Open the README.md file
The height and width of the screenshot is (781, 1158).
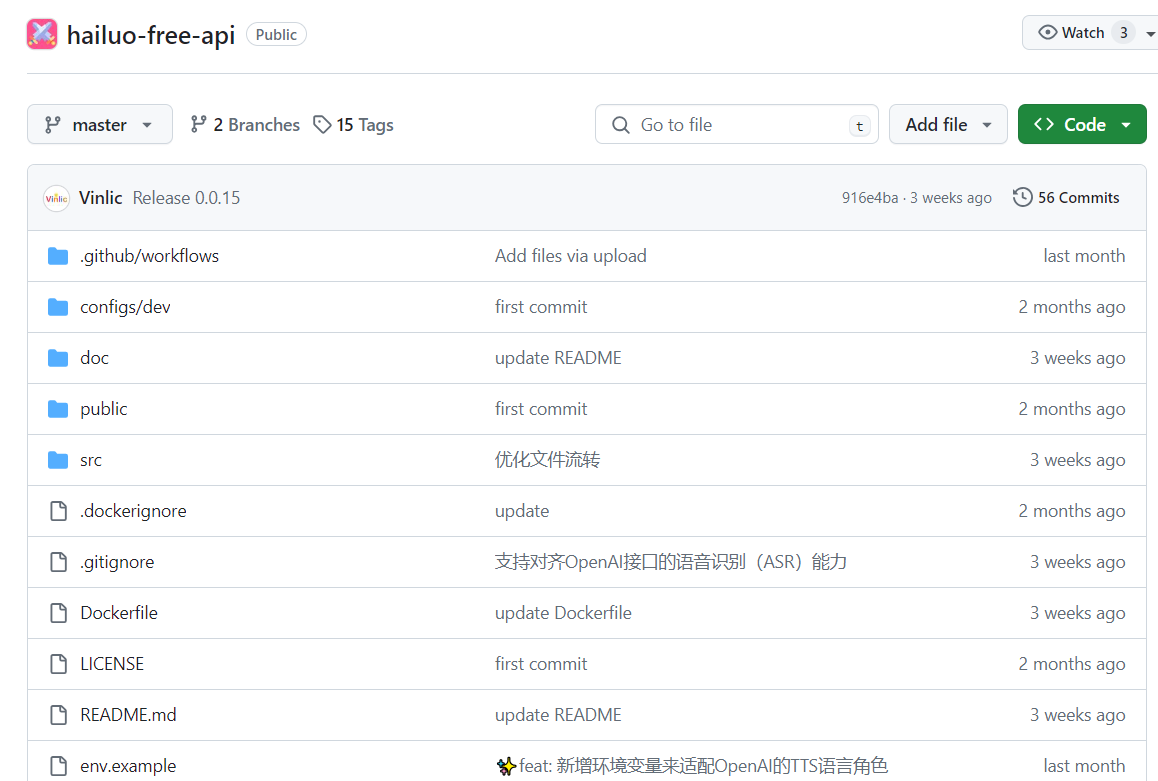click(128, 714)
